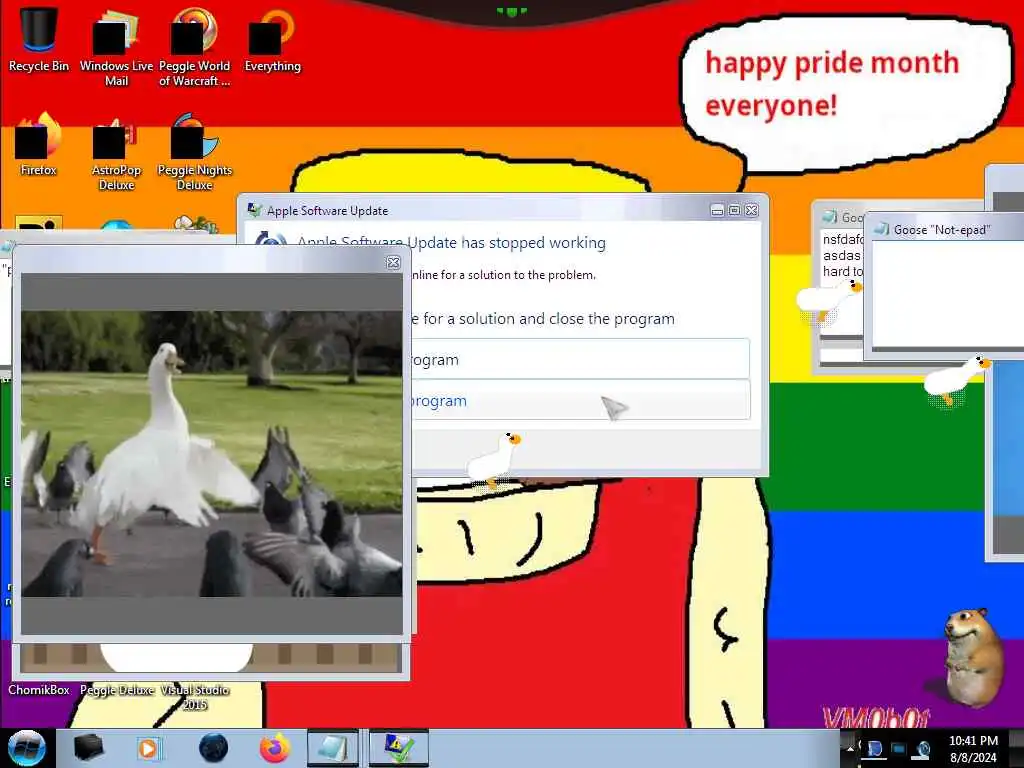Viewport: 1024px width, 768px height.
Task: Show hidden system tray icons
Action: point(850,748)
